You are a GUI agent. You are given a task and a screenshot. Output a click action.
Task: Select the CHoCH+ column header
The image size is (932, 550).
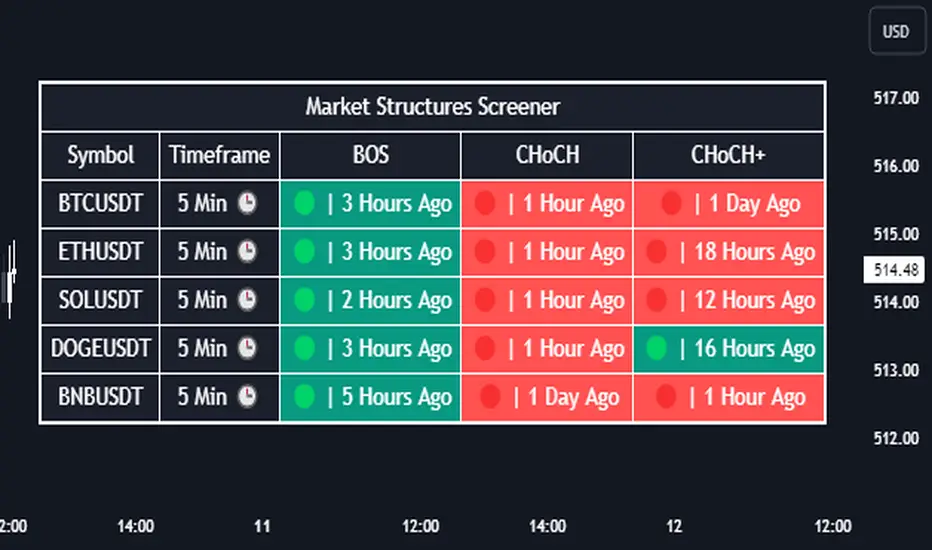[728, 156]
